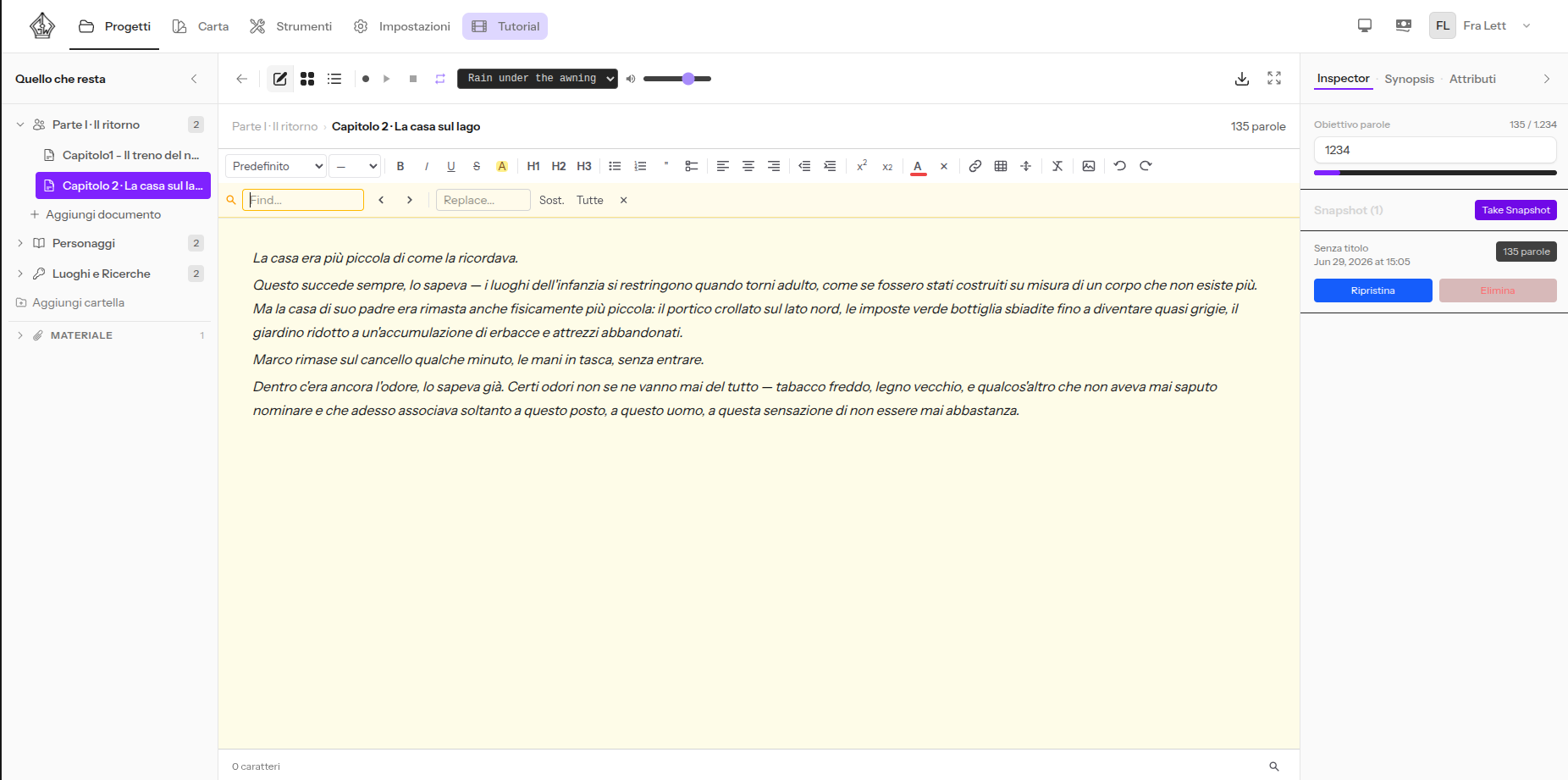Open the Tutorial tab

coord(505,26)
